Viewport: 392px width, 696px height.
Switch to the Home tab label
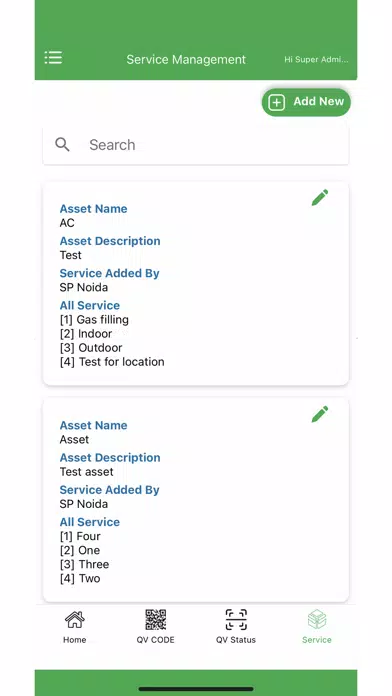tap(75, 640)
